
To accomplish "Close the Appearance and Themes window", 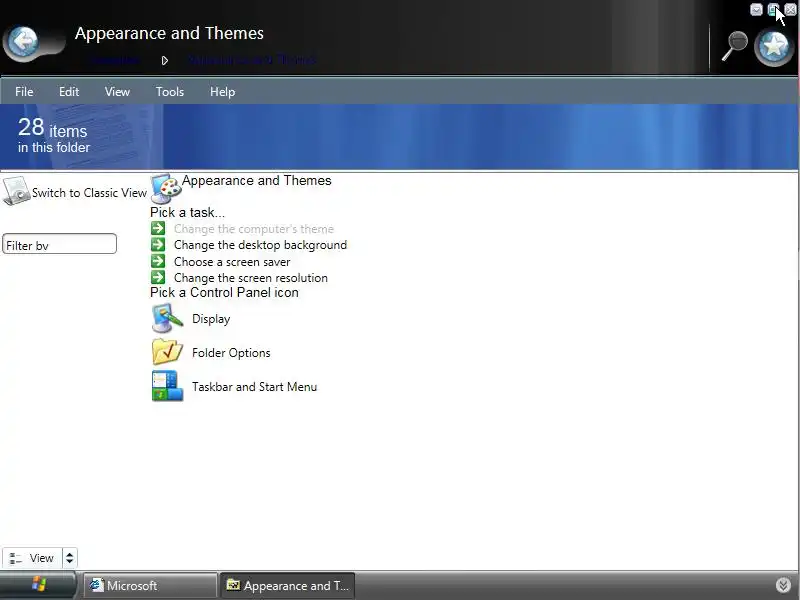I will click(790, 10).
